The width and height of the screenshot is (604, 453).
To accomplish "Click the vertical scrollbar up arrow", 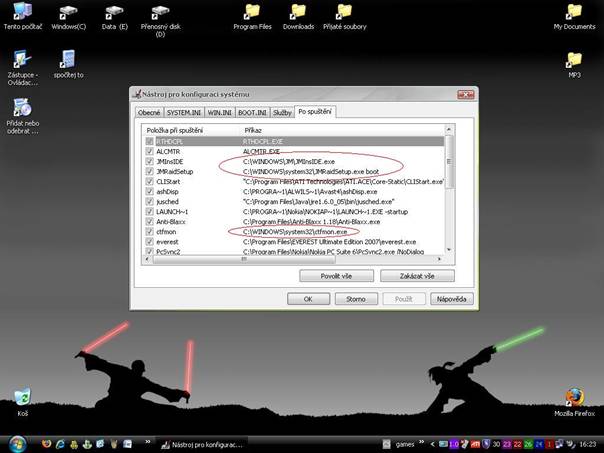I will (448, 128).
